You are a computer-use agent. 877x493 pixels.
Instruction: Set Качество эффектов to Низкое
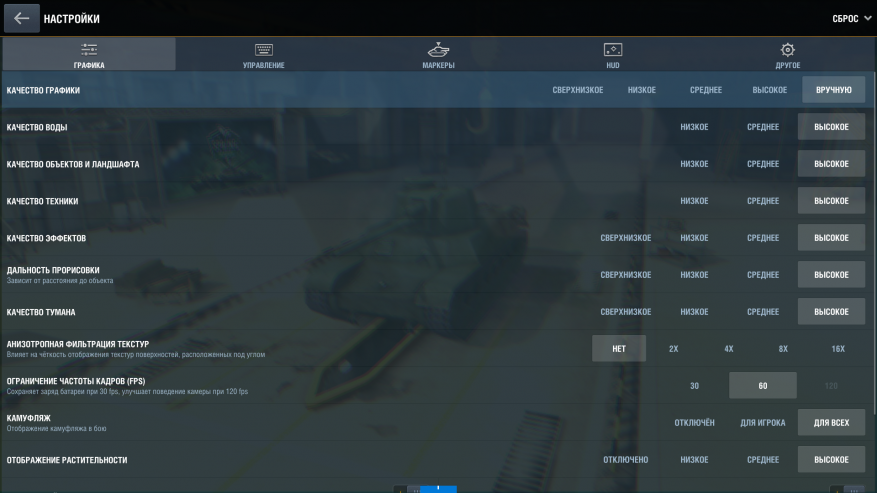point(694,238)
